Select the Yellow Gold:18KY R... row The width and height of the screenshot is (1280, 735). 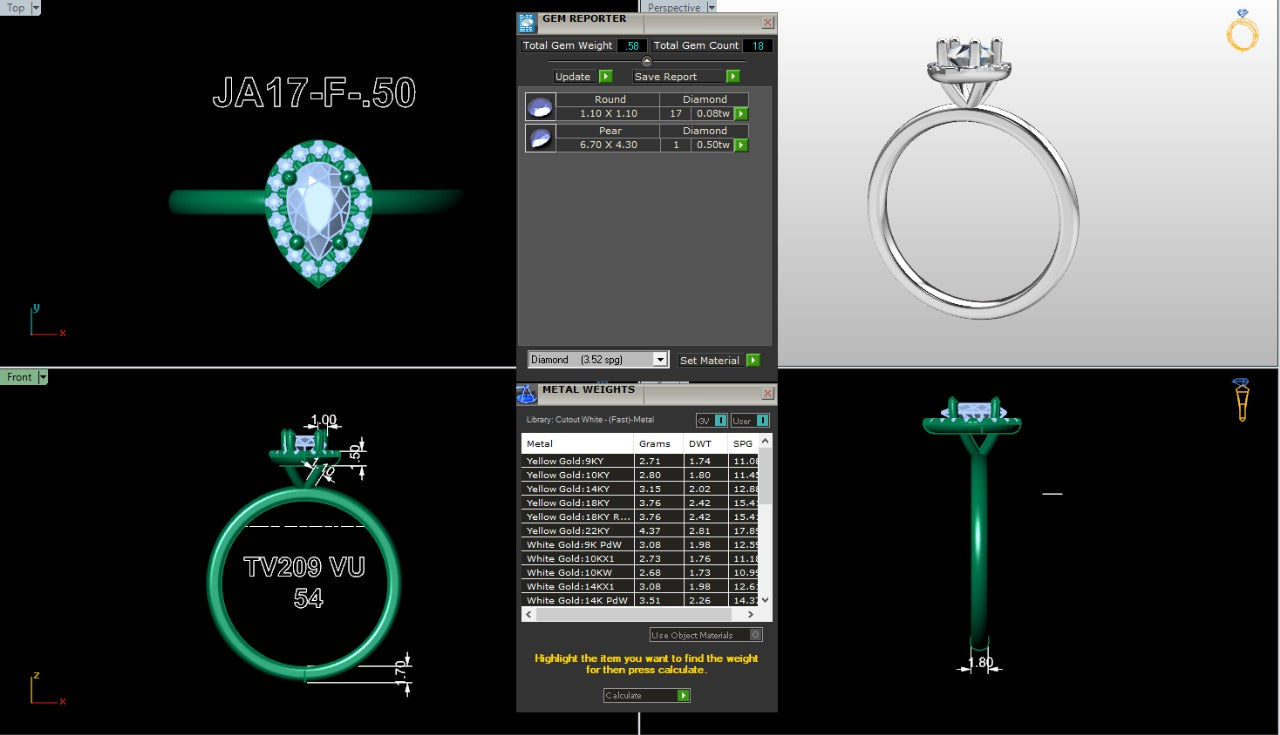641,517
